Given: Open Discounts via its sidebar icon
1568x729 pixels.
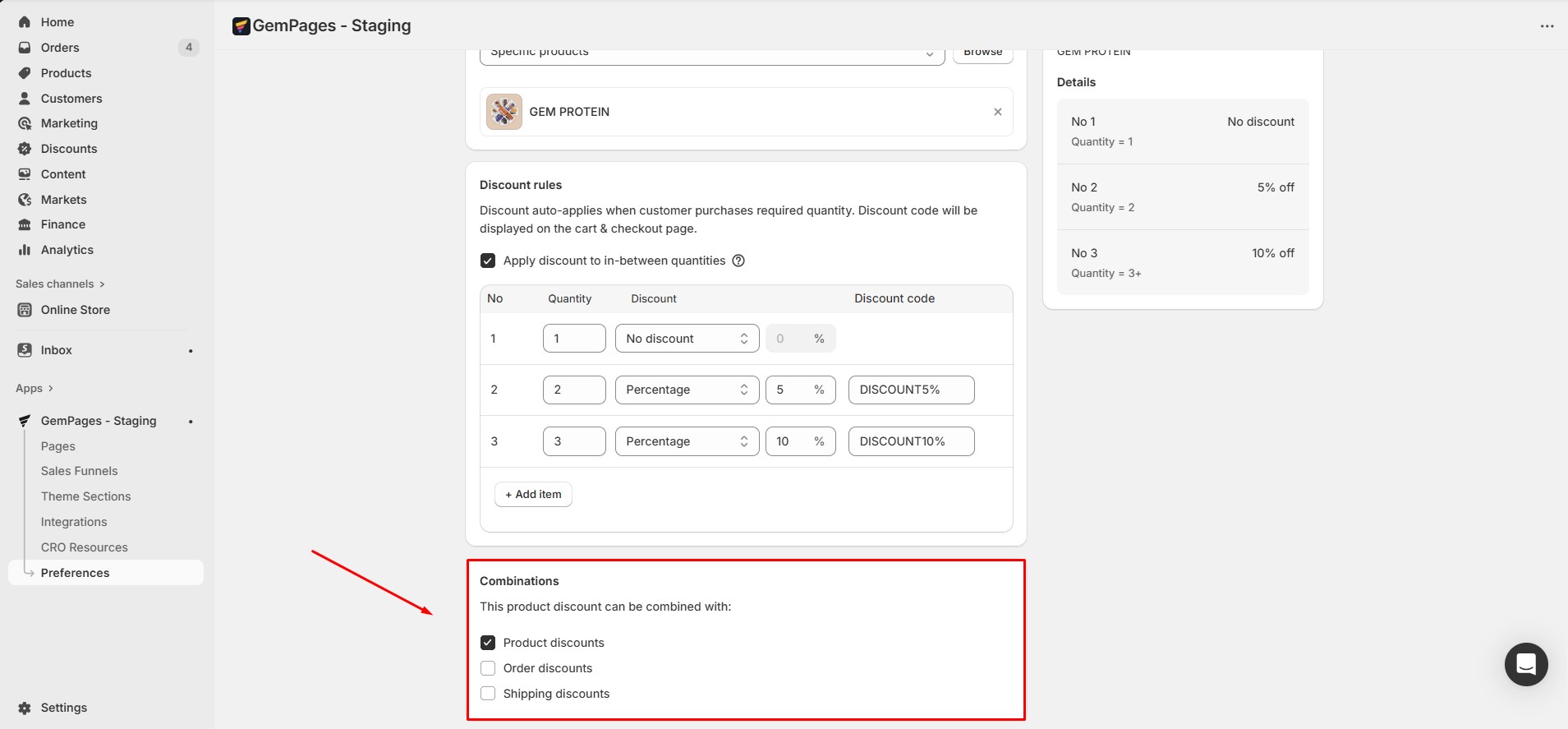Looking at the screenshot, I should (x=25, y=149).
